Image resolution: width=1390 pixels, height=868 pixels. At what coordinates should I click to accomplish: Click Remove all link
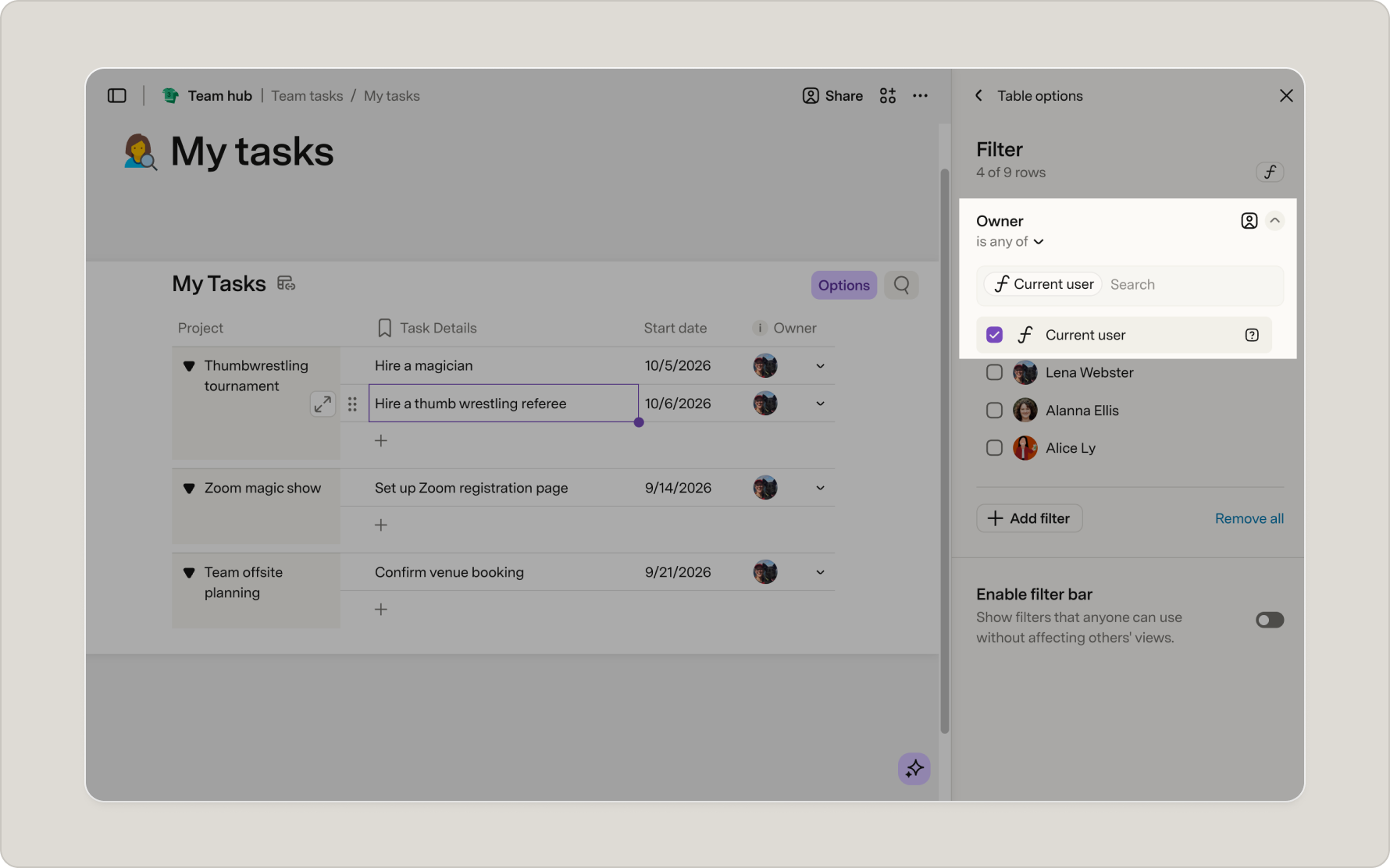coord(1249,518)
